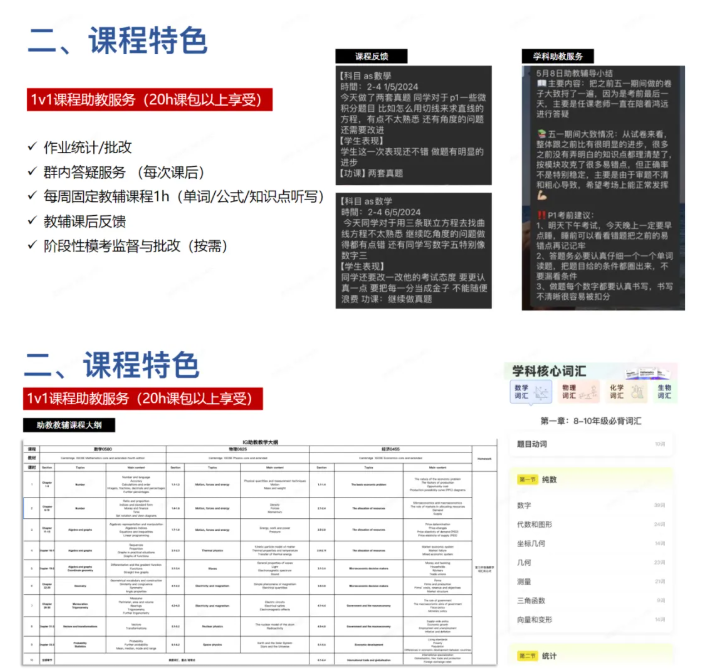Open the 几何 vocabulary list
The width and height of the screenshot is (706, 672).
point(524,563)
